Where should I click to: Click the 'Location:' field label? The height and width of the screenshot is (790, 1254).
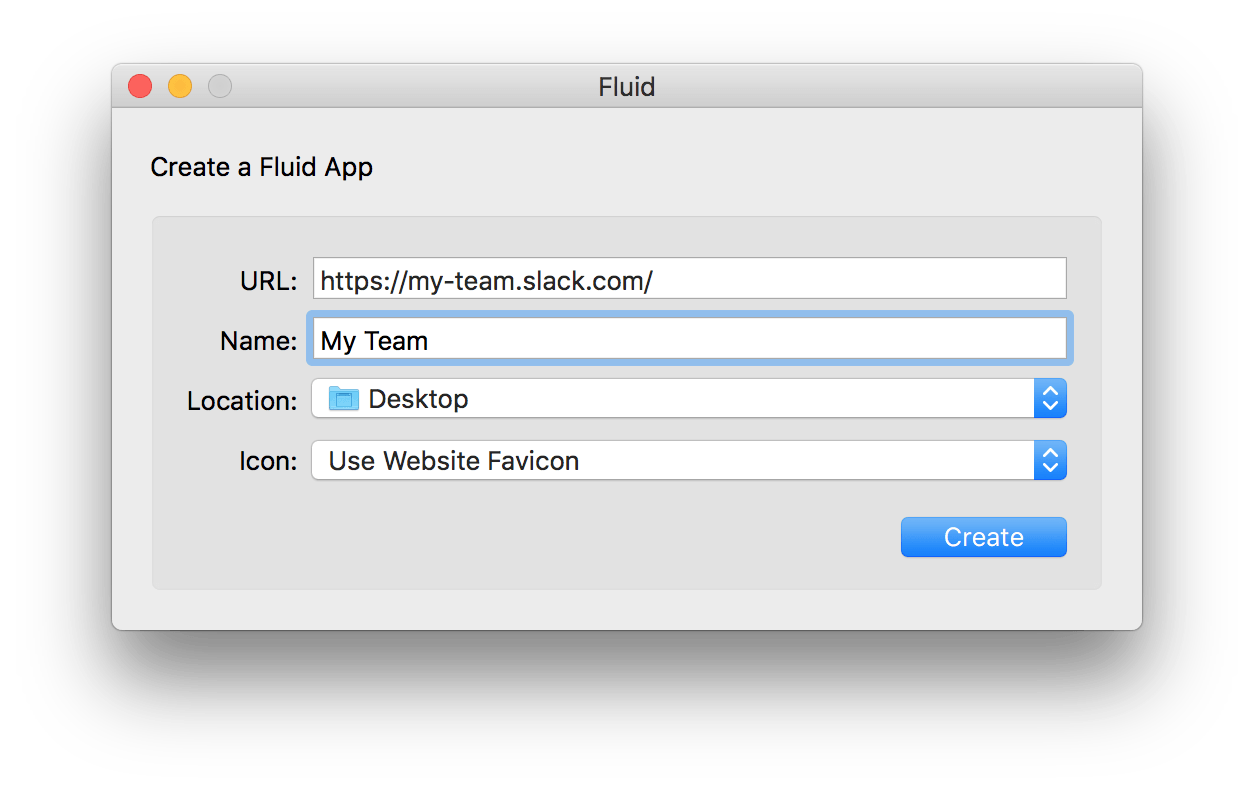tap(242, 401)
